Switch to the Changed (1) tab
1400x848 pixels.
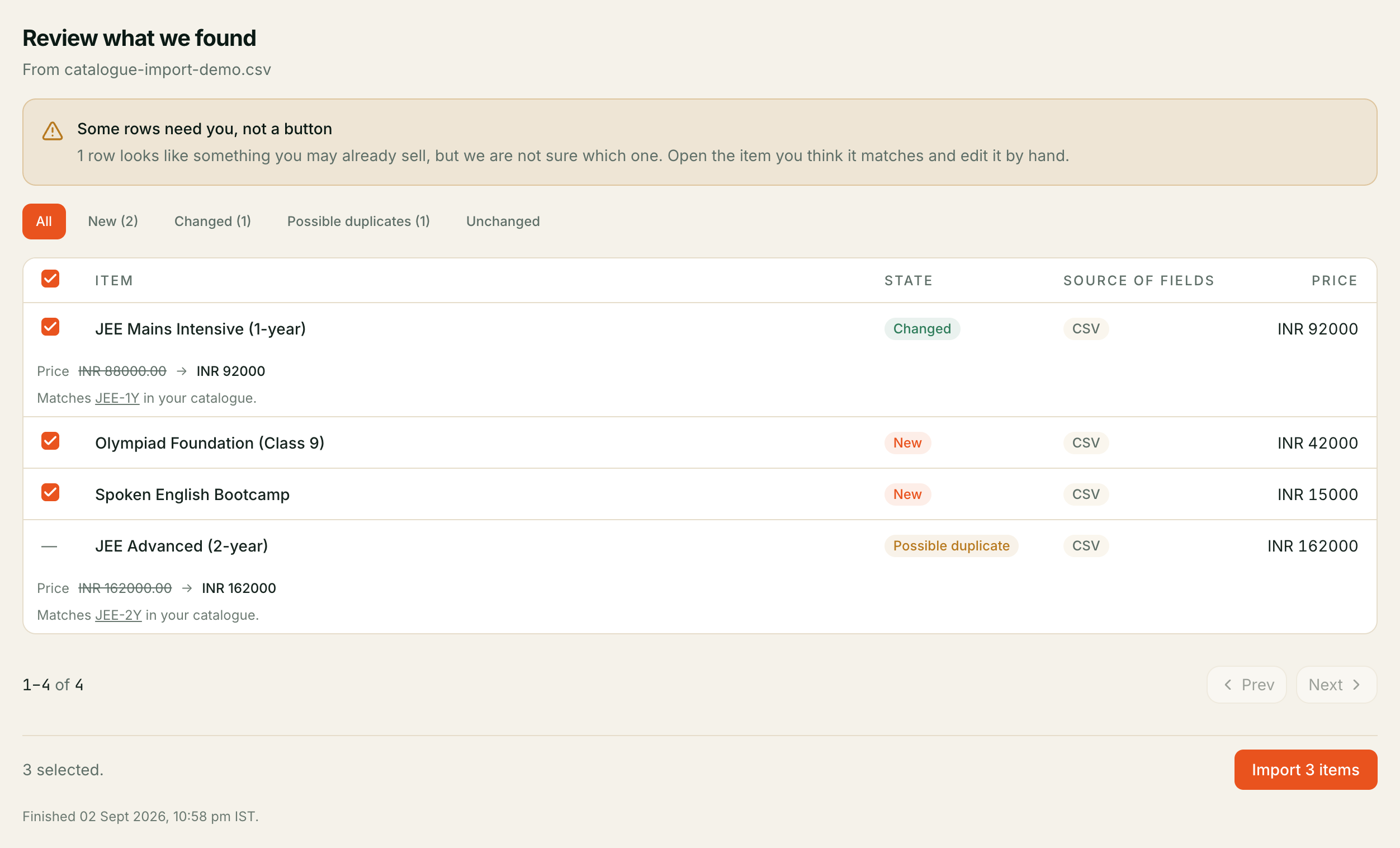(212, 221)
